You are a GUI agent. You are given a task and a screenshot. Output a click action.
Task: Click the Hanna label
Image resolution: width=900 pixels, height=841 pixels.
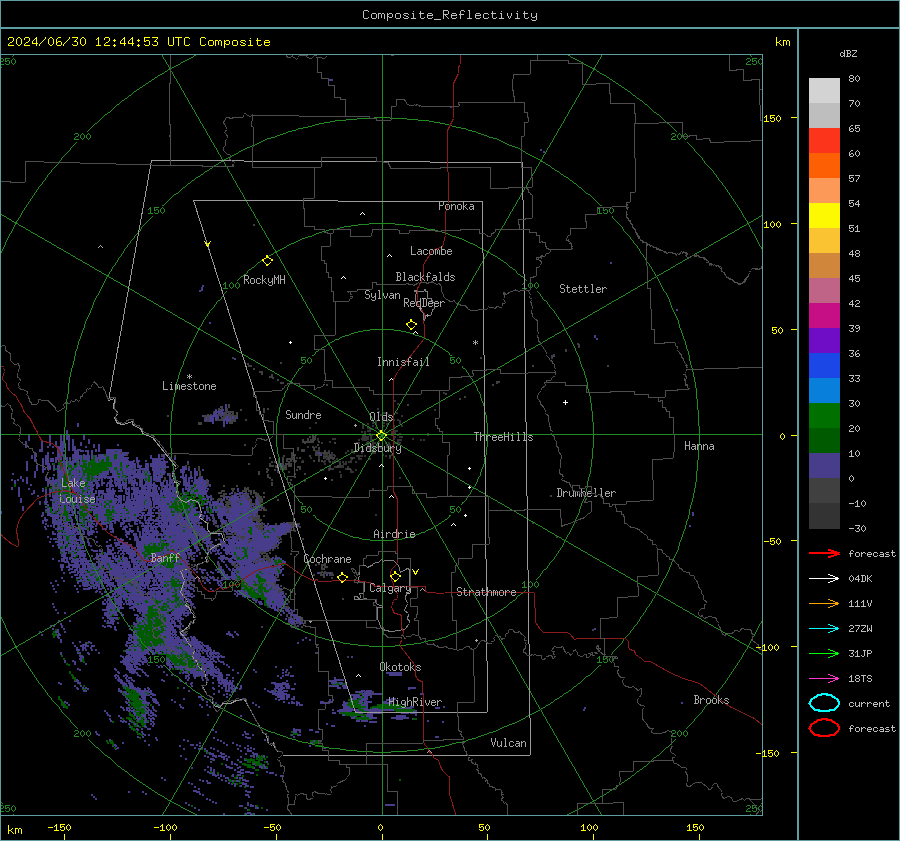(699, 446)
